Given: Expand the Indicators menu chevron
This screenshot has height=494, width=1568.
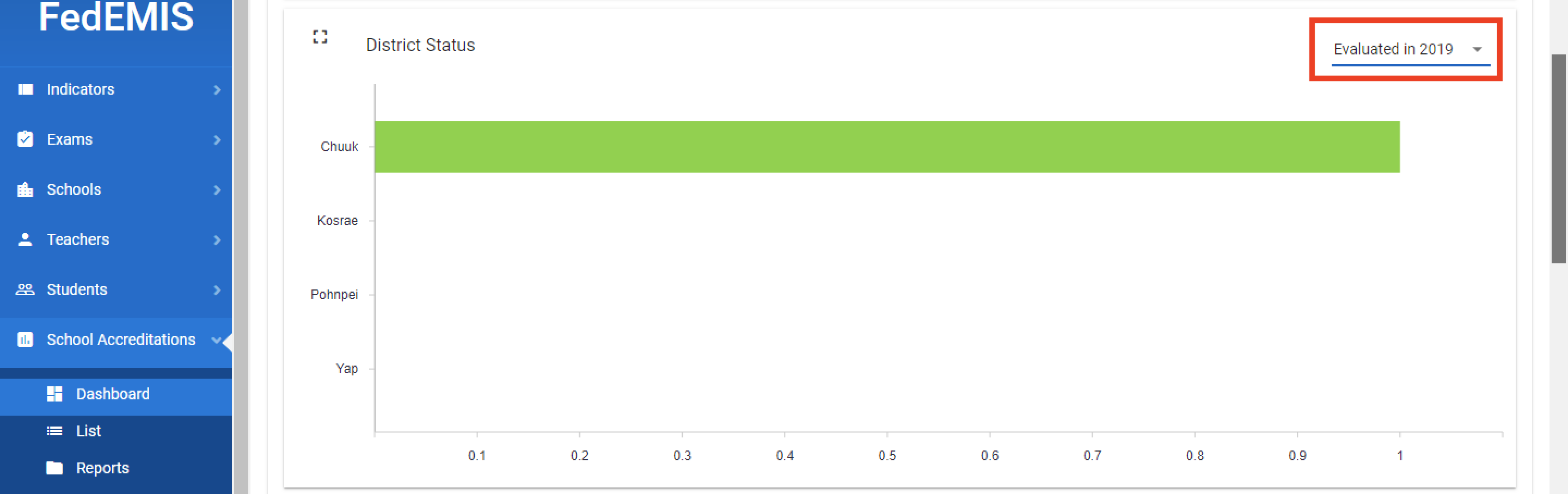Looking at the screenshot, I should [x=217, y=90].
